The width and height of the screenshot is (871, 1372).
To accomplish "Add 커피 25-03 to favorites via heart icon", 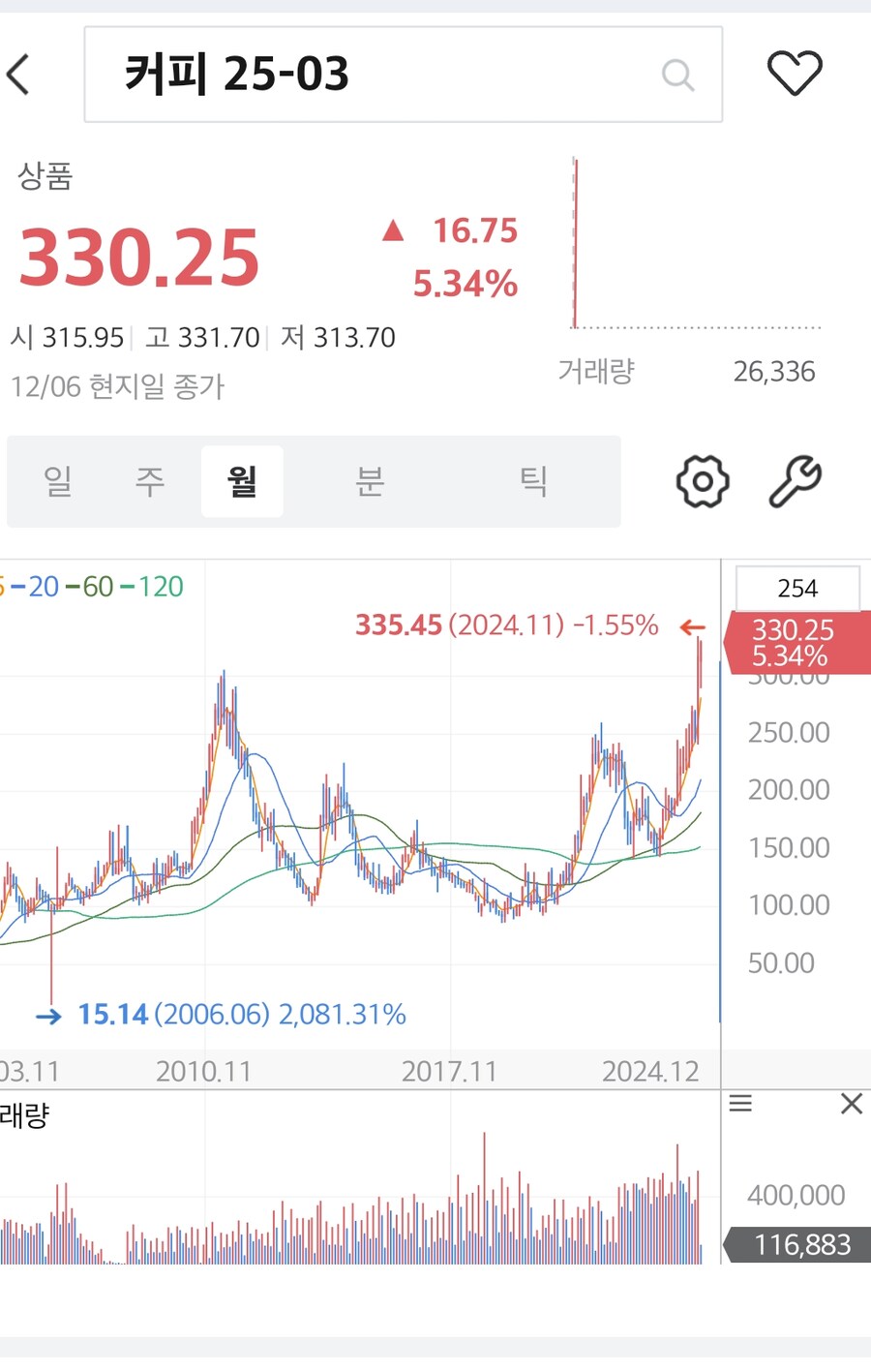I will pyautogui.click(x=796, y=73).
